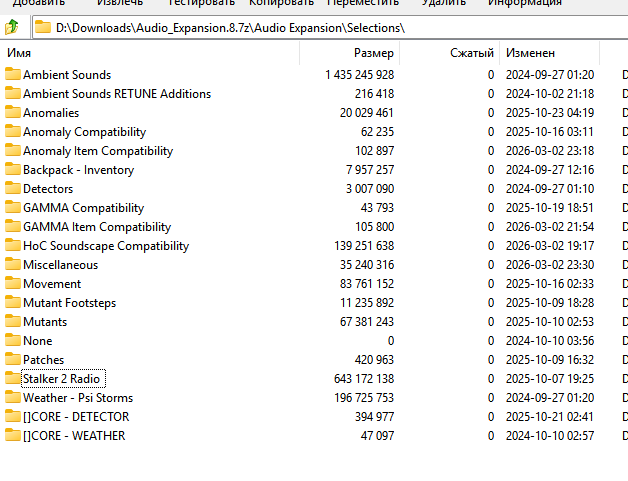
Task: Click the name []CORE - WEATHER
Action: [x=74, y=436]
